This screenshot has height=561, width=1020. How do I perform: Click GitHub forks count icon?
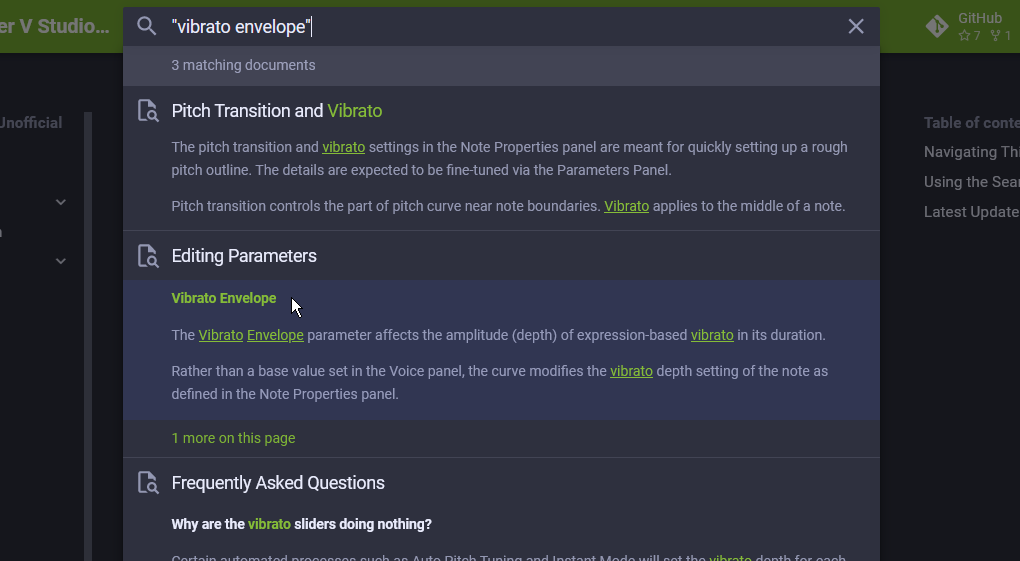(x=995, y=36)
